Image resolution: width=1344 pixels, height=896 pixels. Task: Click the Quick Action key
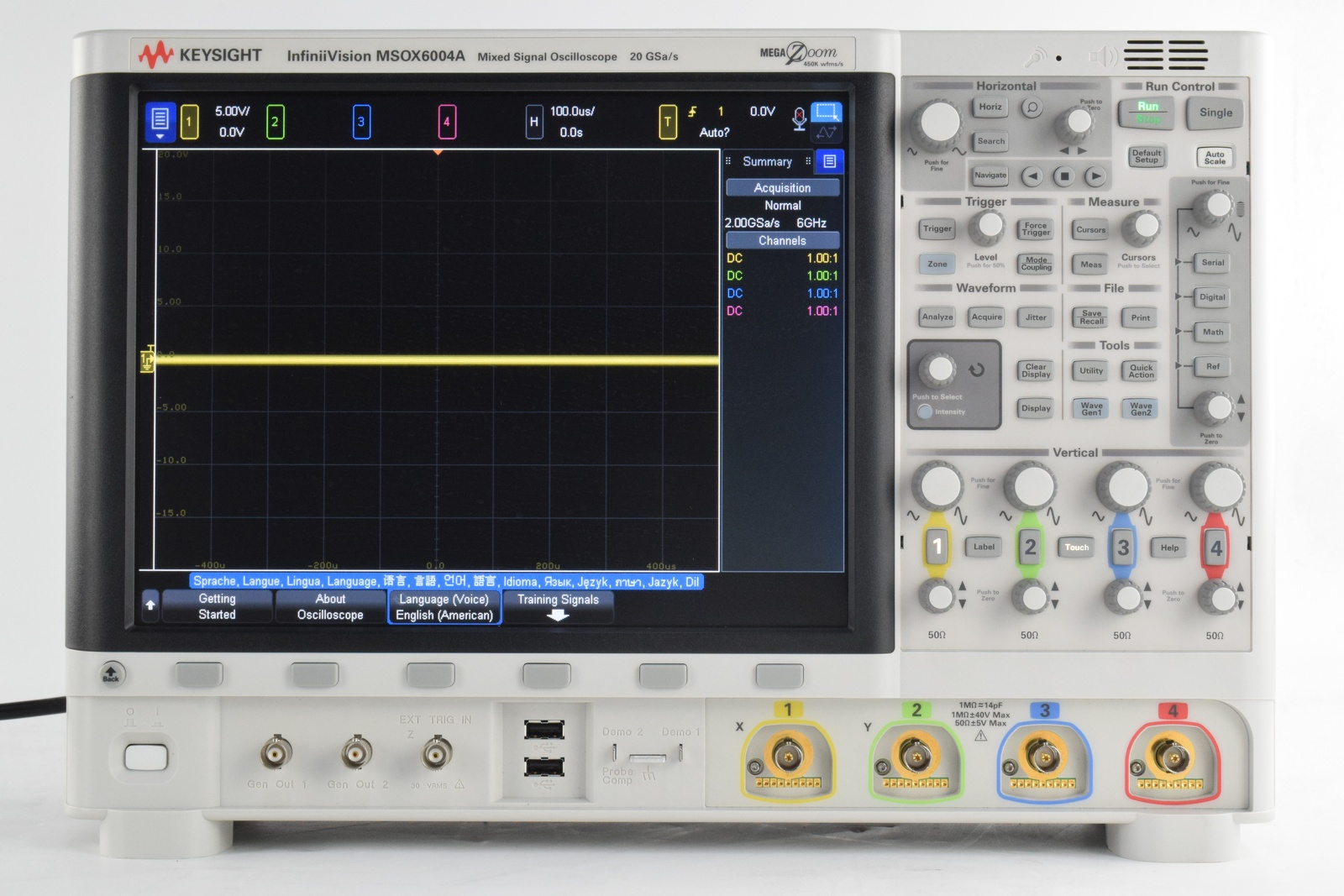coord(1141,371)
